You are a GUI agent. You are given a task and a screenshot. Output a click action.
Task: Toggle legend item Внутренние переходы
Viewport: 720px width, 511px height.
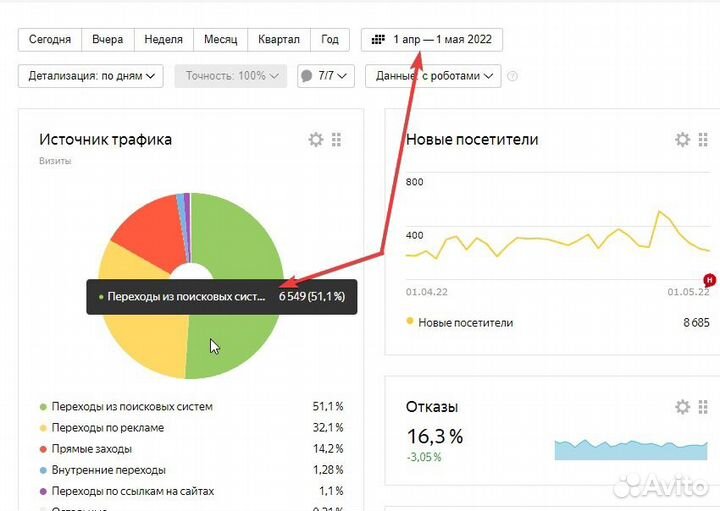coord(103,470)
